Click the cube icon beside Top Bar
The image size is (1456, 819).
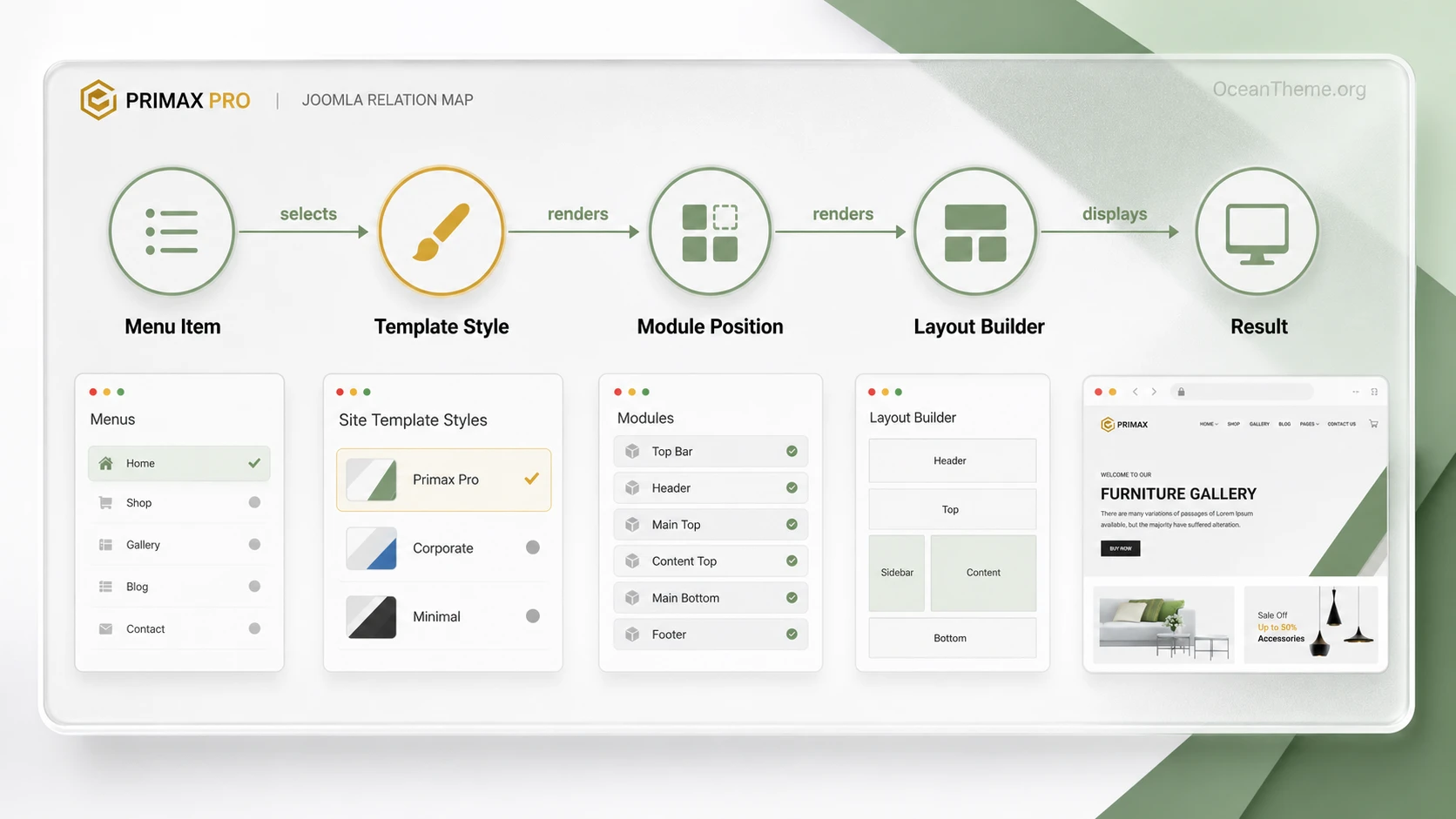pyautogui.click(x=633, y=451)
